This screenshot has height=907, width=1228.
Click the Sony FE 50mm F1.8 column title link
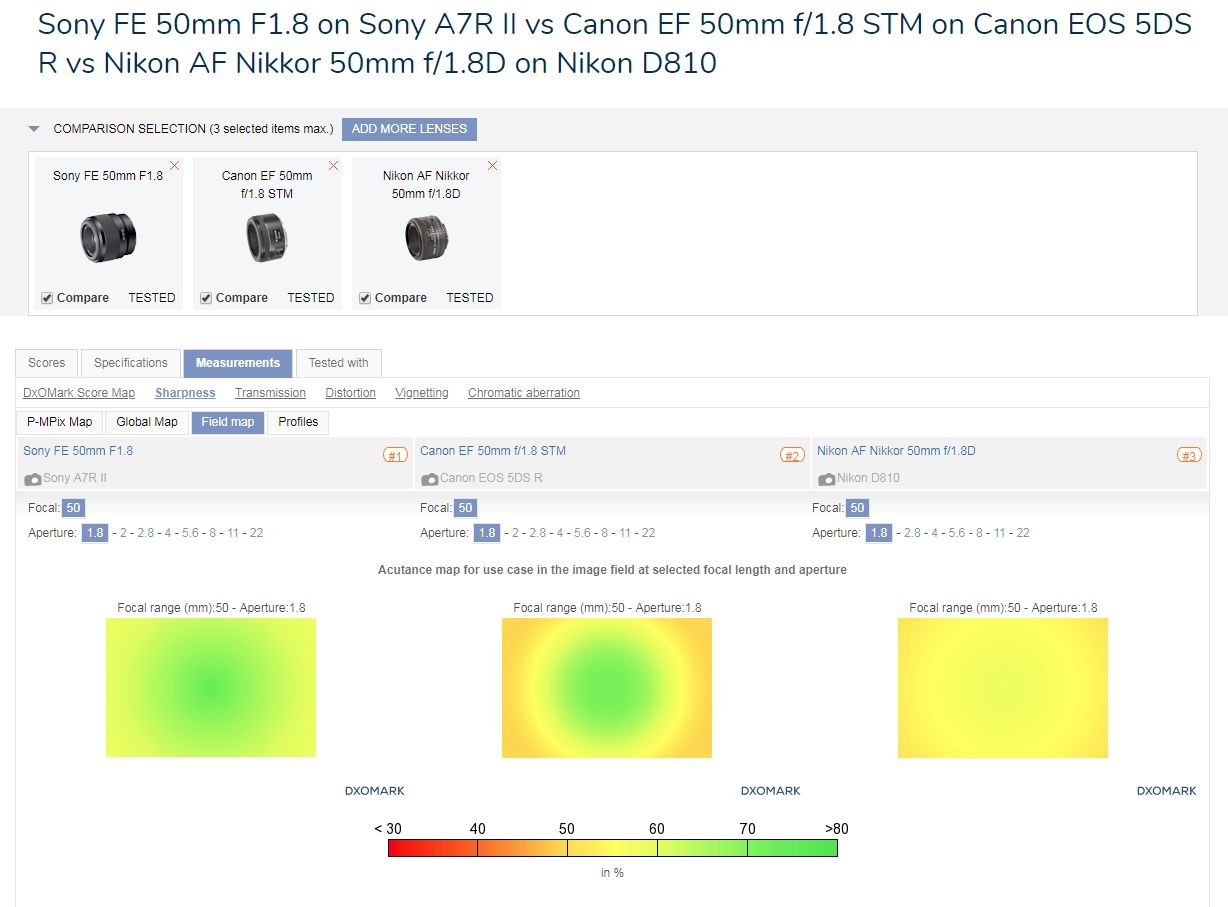coord(78,451)
